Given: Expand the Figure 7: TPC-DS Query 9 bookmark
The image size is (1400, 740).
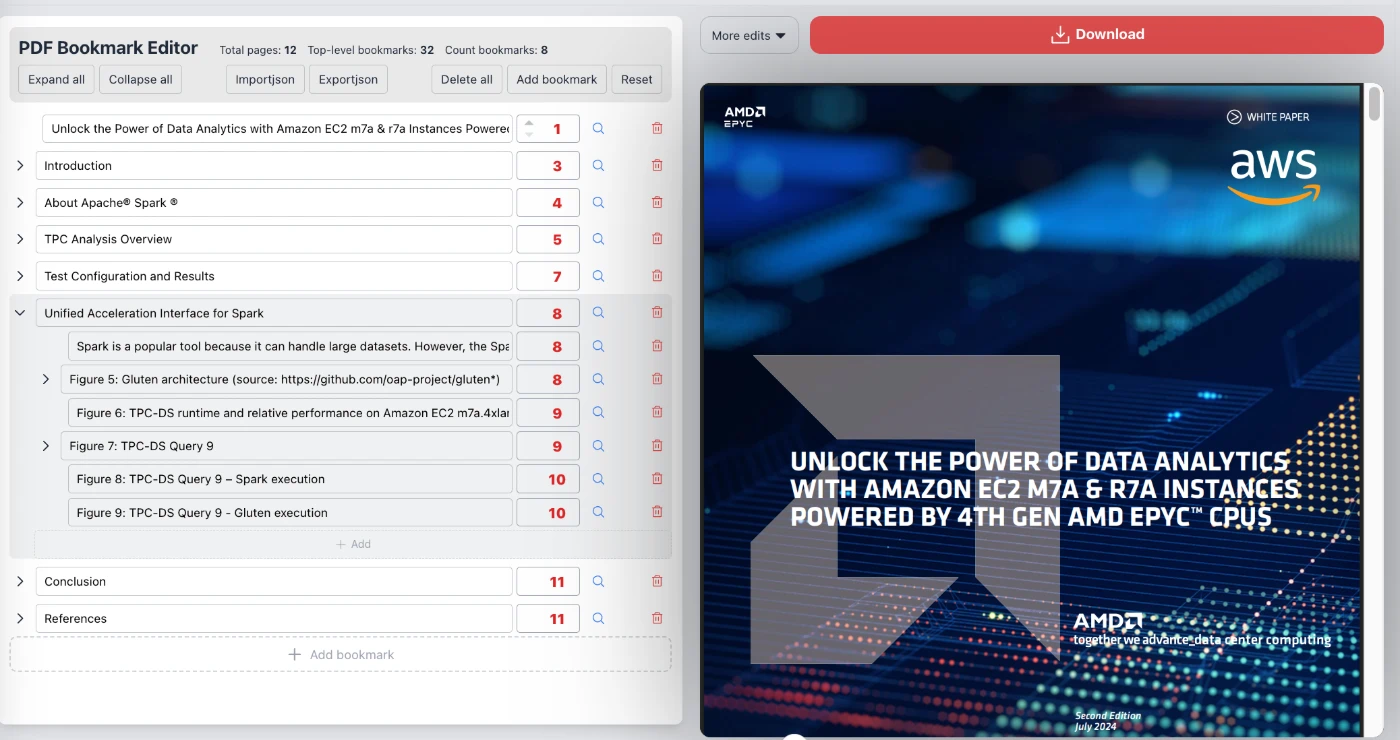Looking at the screenshot, I should 46,445.
